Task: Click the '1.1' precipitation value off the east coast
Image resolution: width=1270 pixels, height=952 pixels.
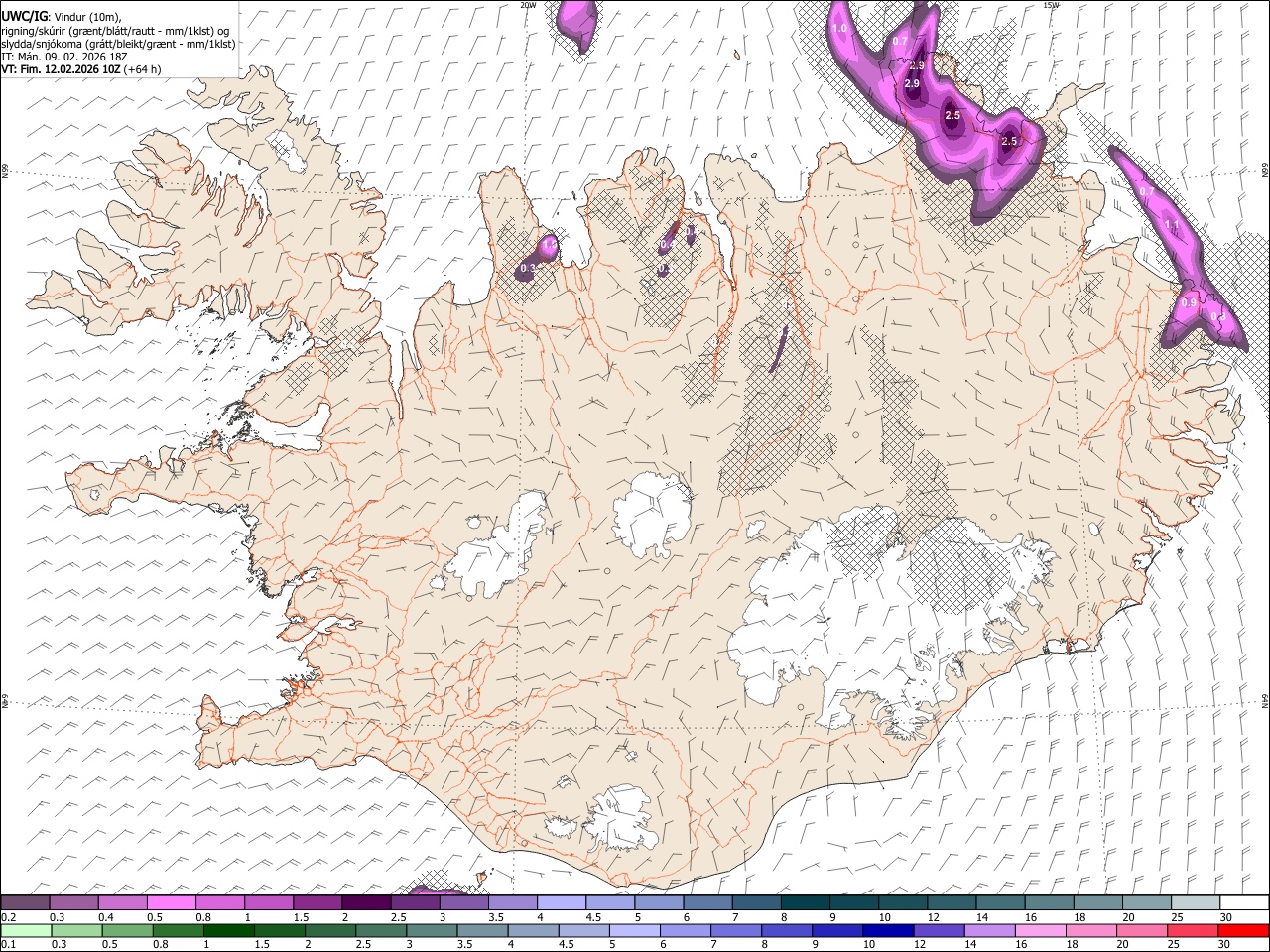Action: pyautogui.click(x=1172, y=226)
